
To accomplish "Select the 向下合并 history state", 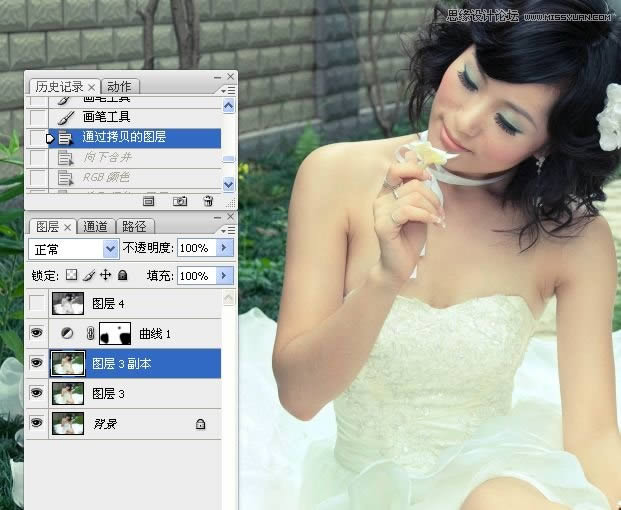I will (x=106, y=157).
